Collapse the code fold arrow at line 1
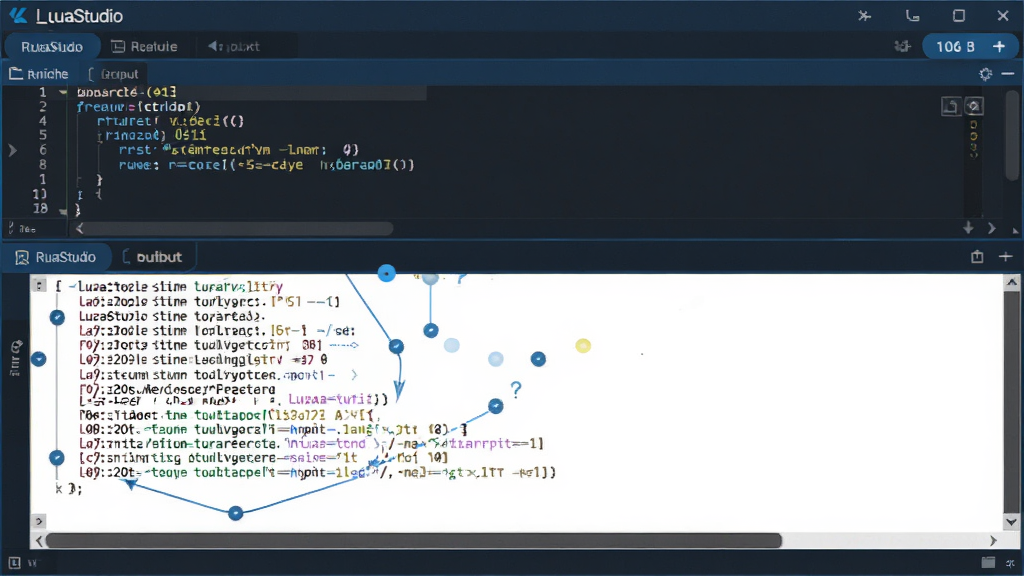The width and height of the screenshot is (1024, 576). click(63, 93)
